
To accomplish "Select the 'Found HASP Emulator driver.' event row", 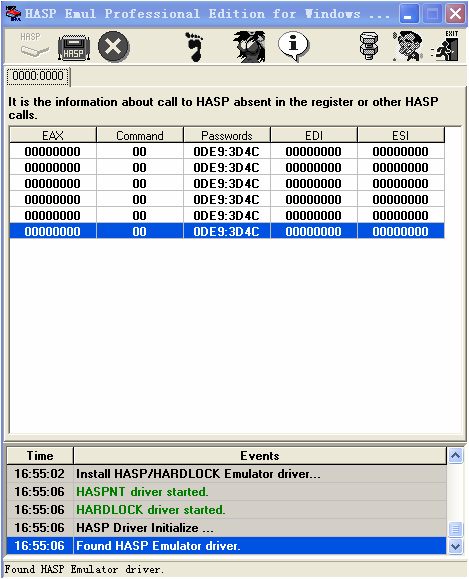I will [x=226, y=546].
